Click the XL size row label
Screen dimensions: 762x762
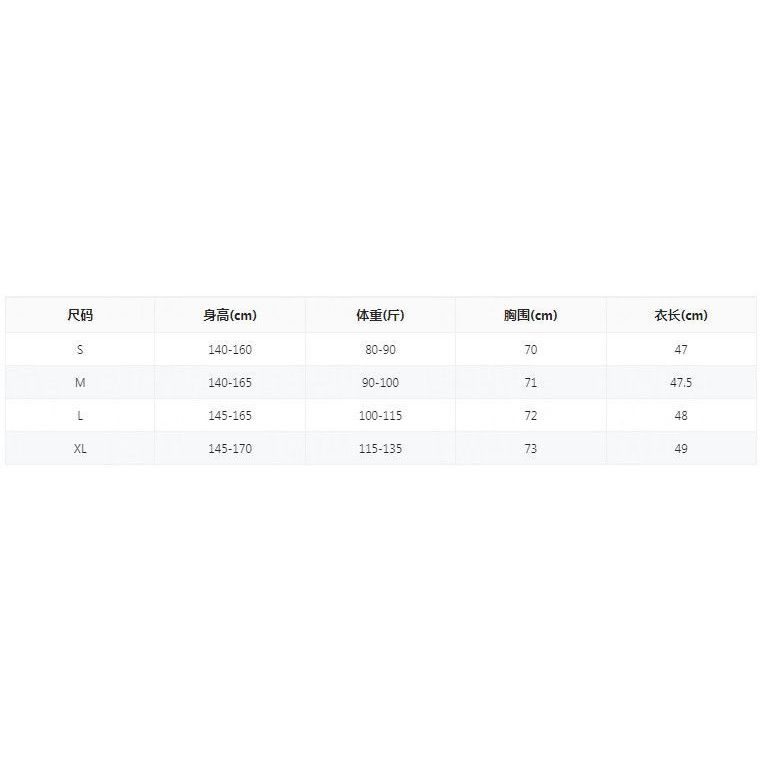(80, 449)
